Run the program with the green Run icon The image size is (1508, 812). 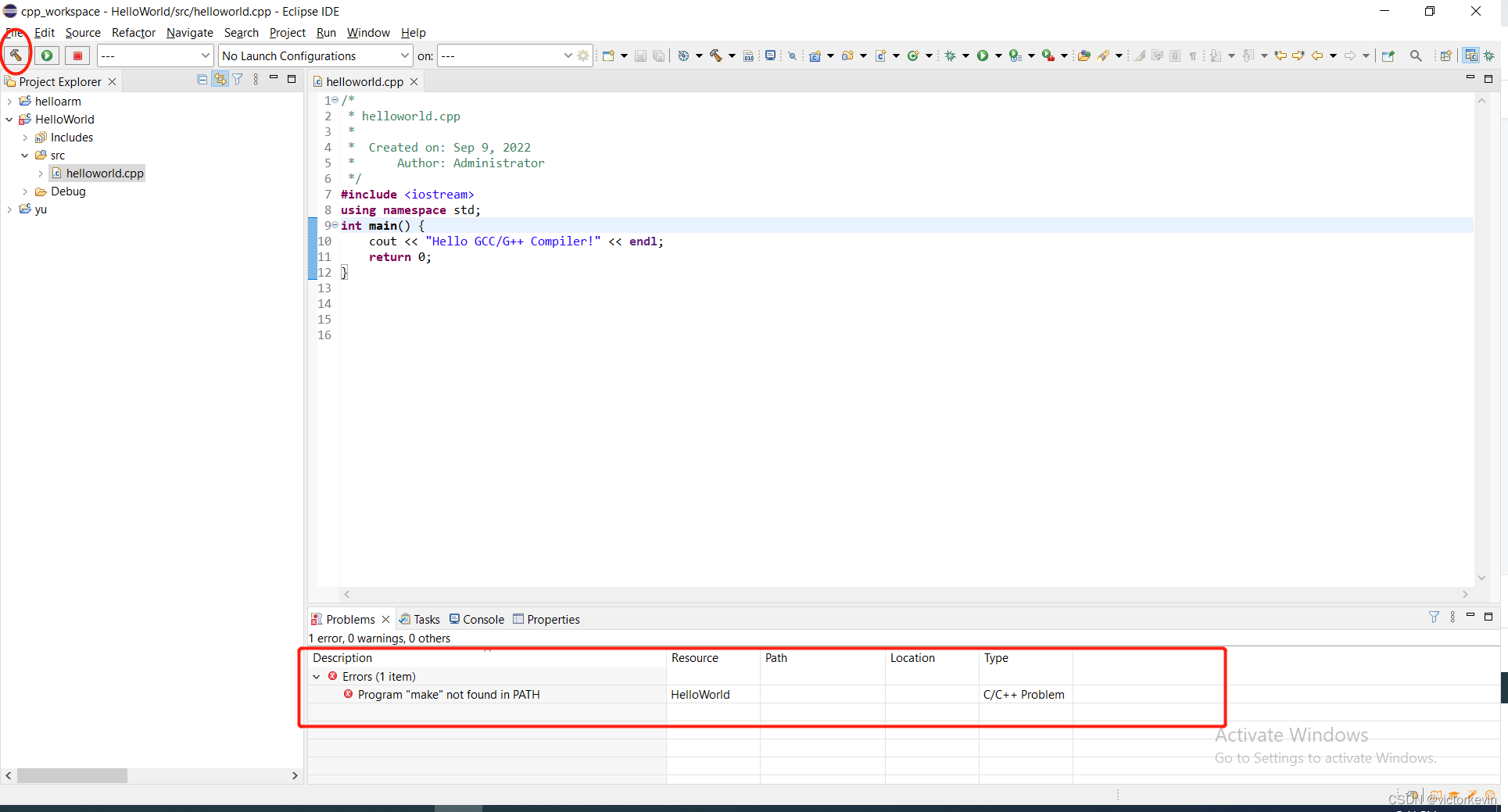(x=46, y=55)
